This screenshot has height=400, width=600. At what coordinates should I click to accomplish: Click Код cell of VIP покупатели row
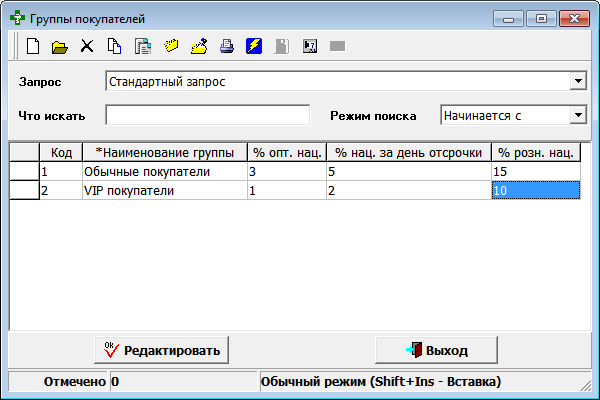coord(61,190)
